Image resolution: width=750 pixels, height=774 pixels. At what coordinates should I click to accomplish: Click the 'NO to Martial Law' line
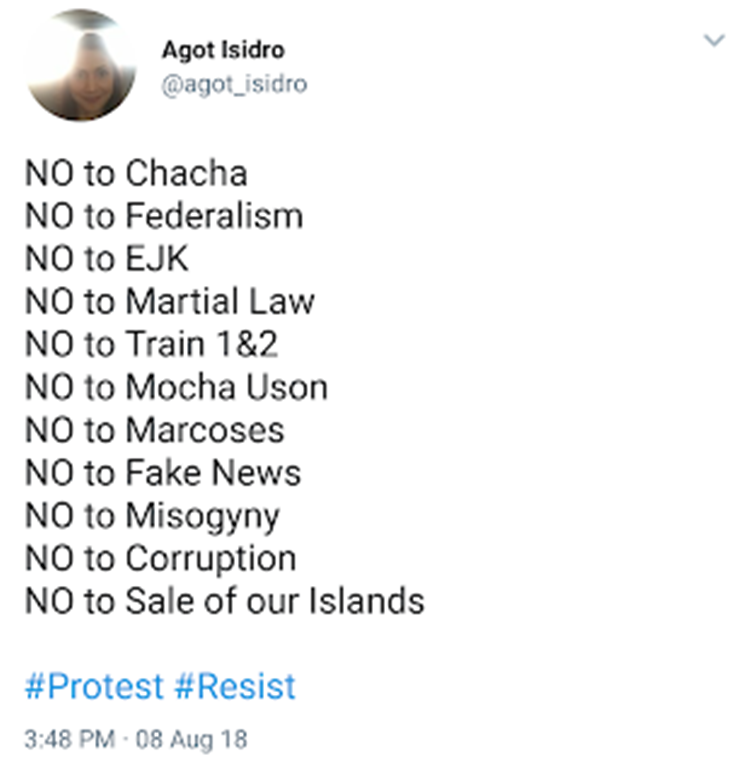click(x=169, y=301)
